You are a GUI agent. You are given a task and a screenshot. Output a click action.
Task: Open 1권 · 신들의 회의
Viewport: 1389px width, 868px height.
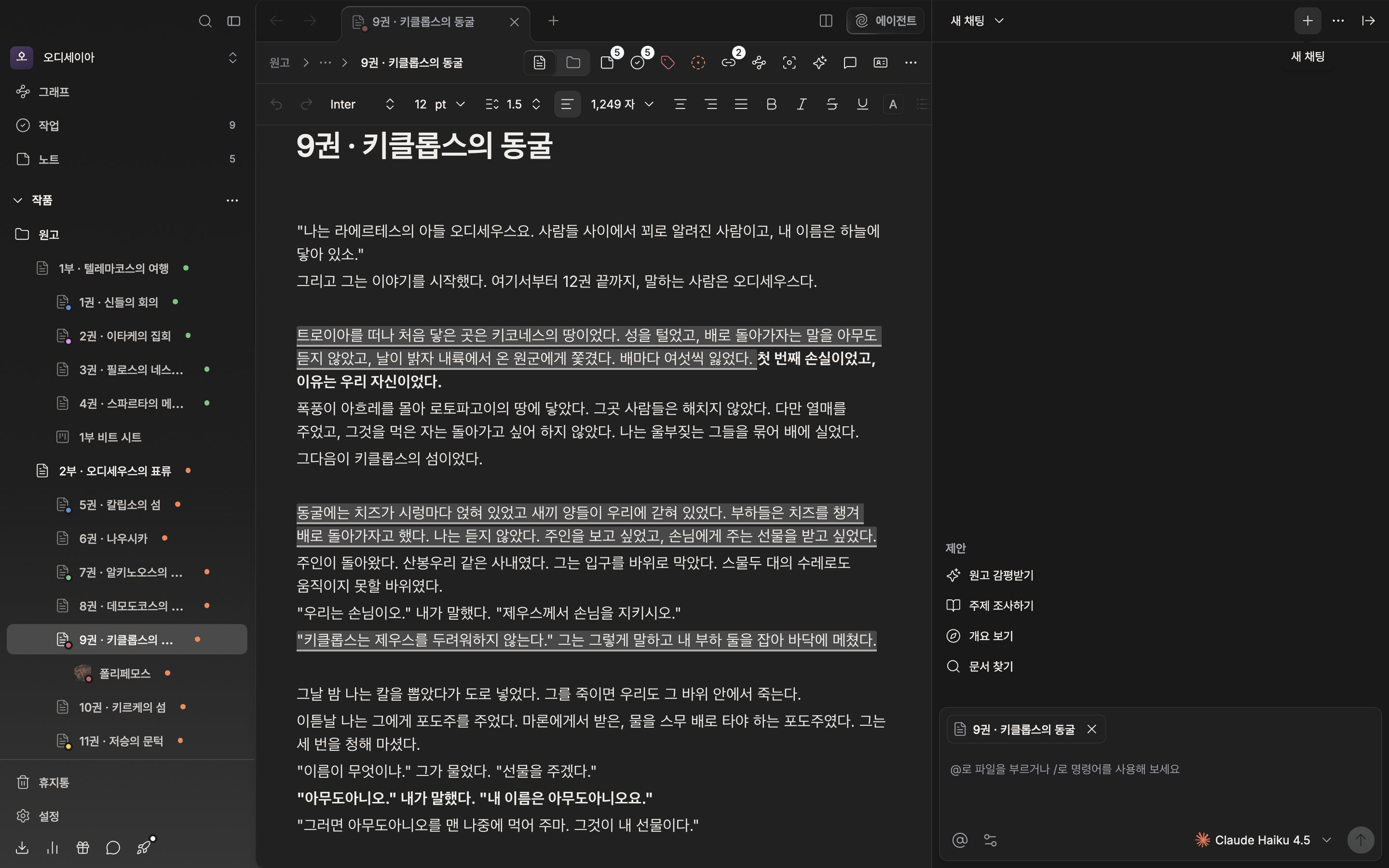click(127, 302)
